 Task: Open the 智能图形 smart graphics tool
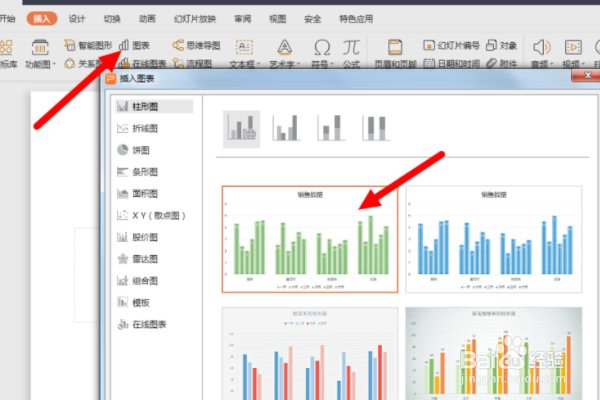click(88, 46)
